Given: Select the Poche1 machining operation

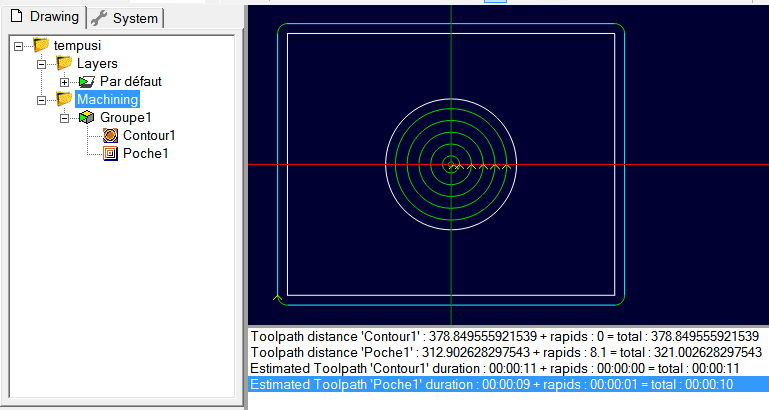Looking at the screenshot, I should 145,153.
